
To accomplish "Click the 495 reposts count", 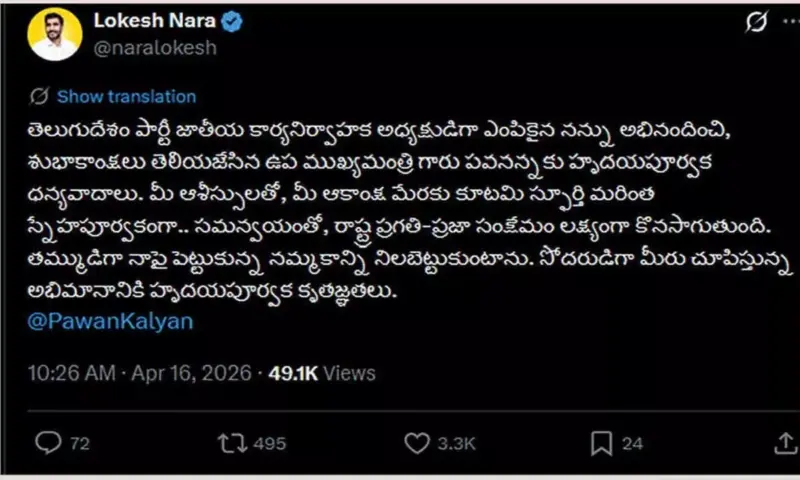I will tap(270, 442).
